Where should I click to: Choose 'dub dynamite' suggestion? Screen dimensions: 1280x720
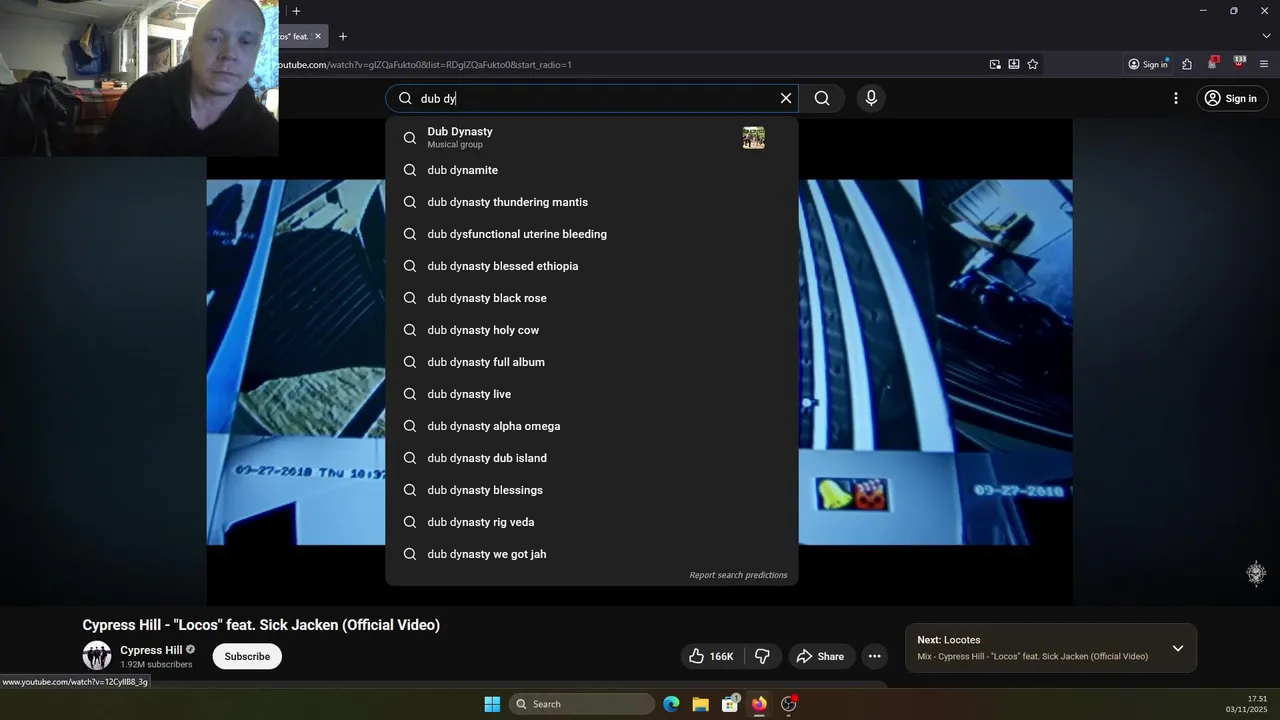(592, 170)
